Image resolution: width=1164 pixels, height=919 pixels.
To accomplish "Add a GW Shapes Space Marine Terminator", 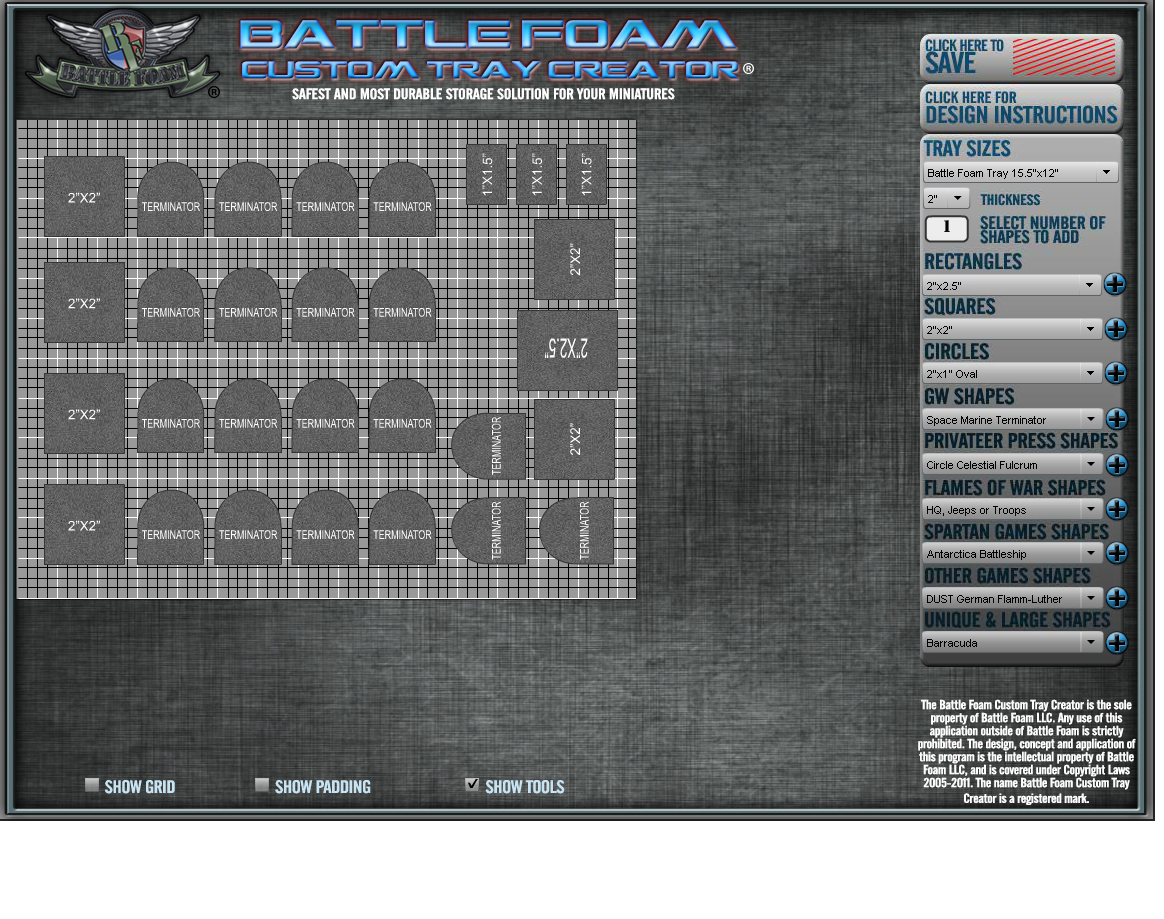I will [1116, 419].
